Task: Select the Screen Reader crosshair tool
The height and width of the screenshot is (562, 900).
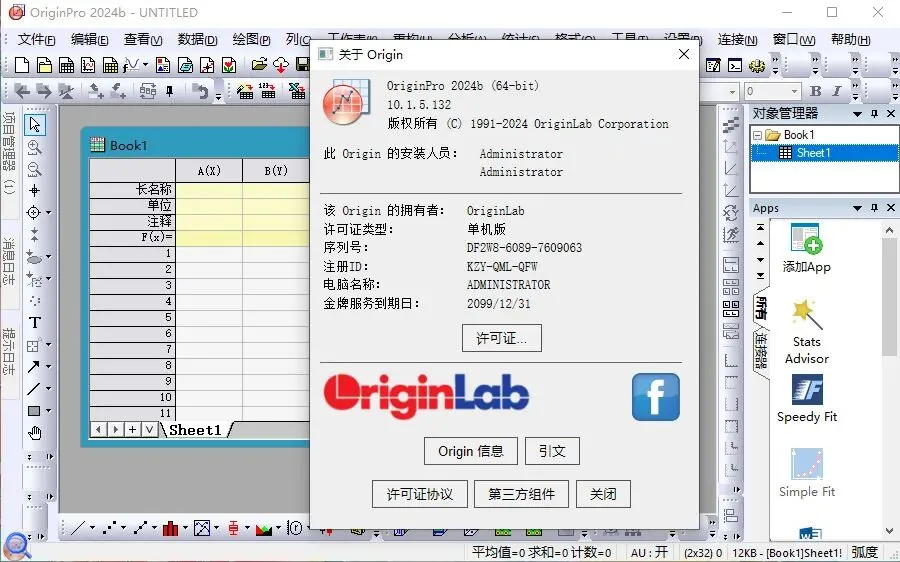Action: coord(34,191)
